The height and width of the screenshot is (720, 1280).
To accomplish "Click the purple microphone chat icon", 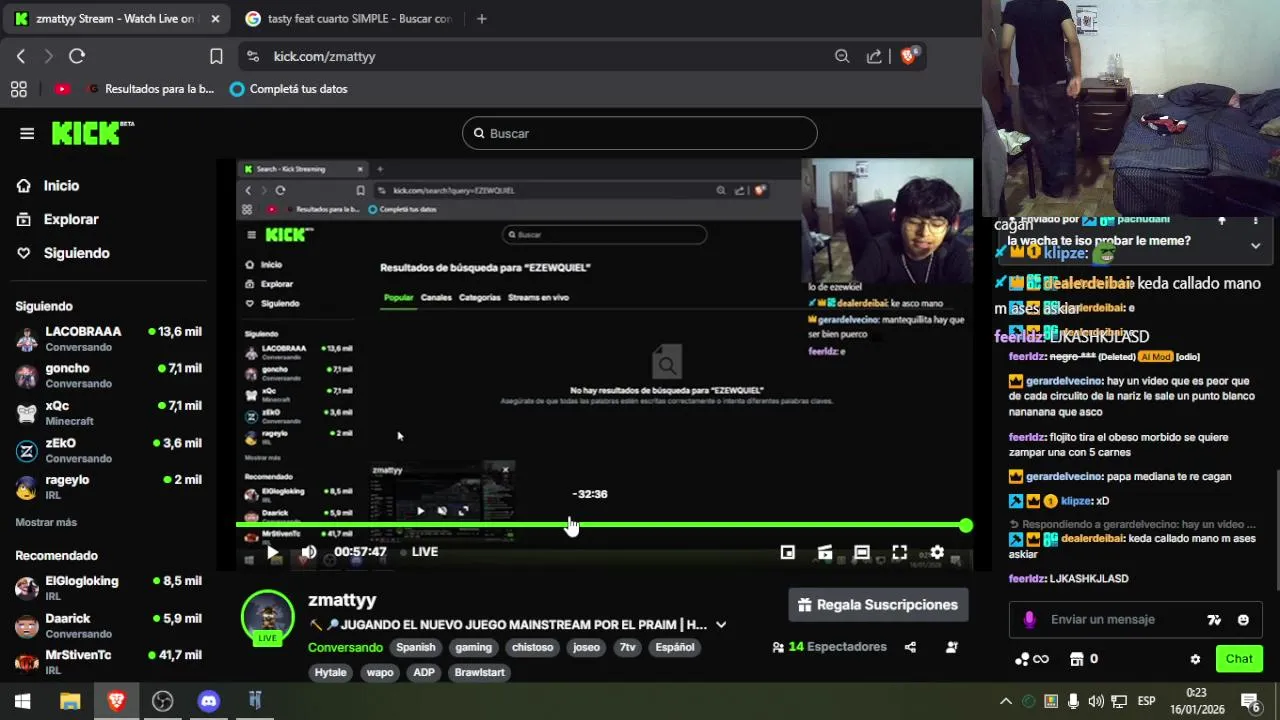I will coord(1029,620).
